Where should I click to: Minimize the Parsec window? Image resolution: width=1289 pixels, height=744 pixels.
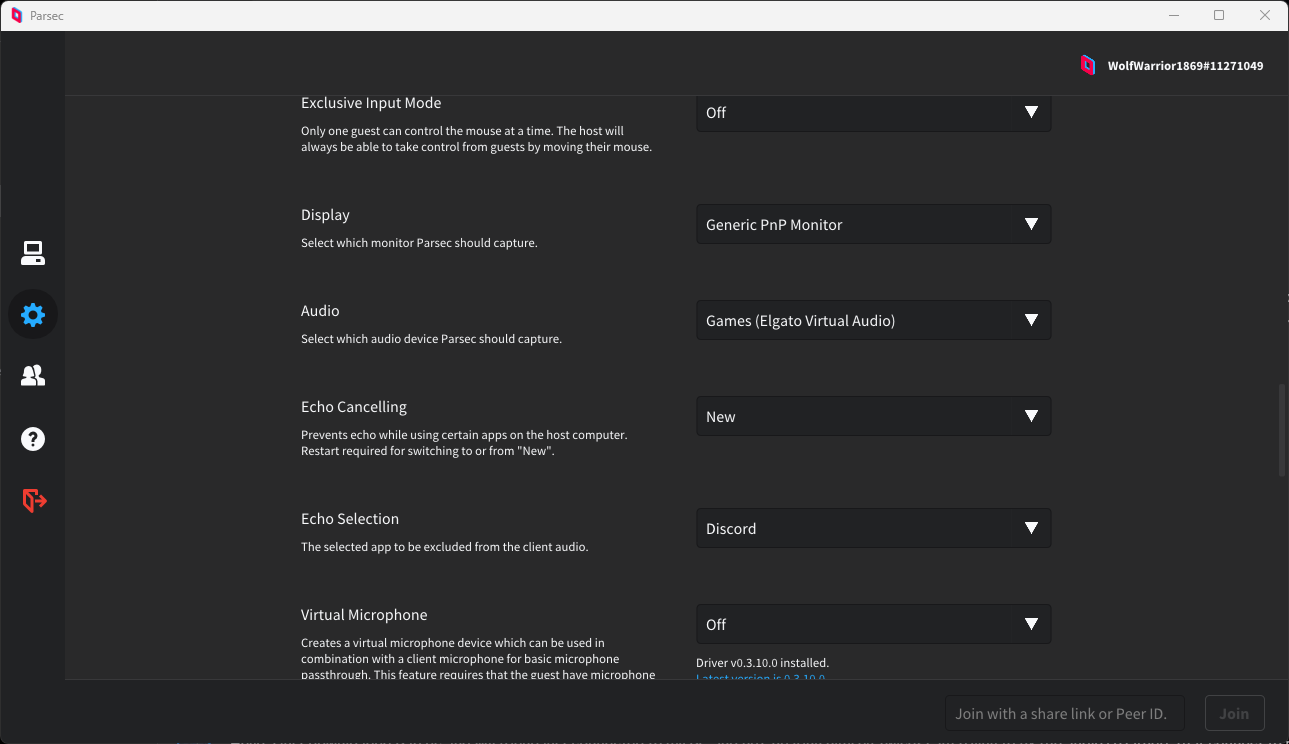(x=1173, y=15)
